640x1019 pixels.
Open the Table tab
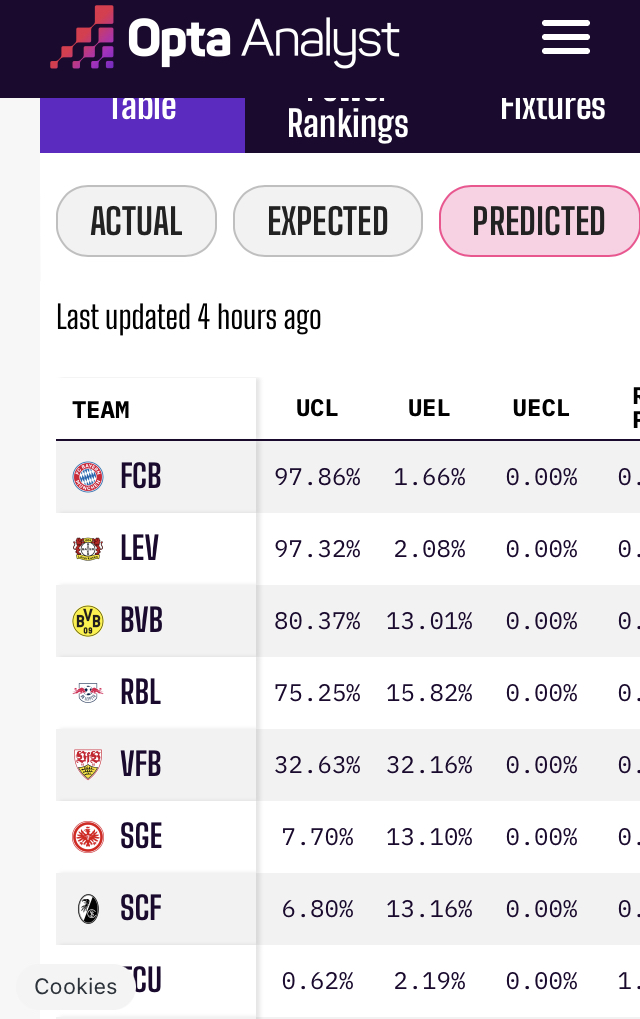click(142, 108)
